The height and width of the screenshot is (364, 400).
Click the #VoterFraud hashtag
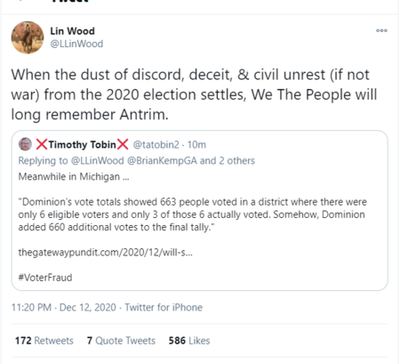point(45,277)
